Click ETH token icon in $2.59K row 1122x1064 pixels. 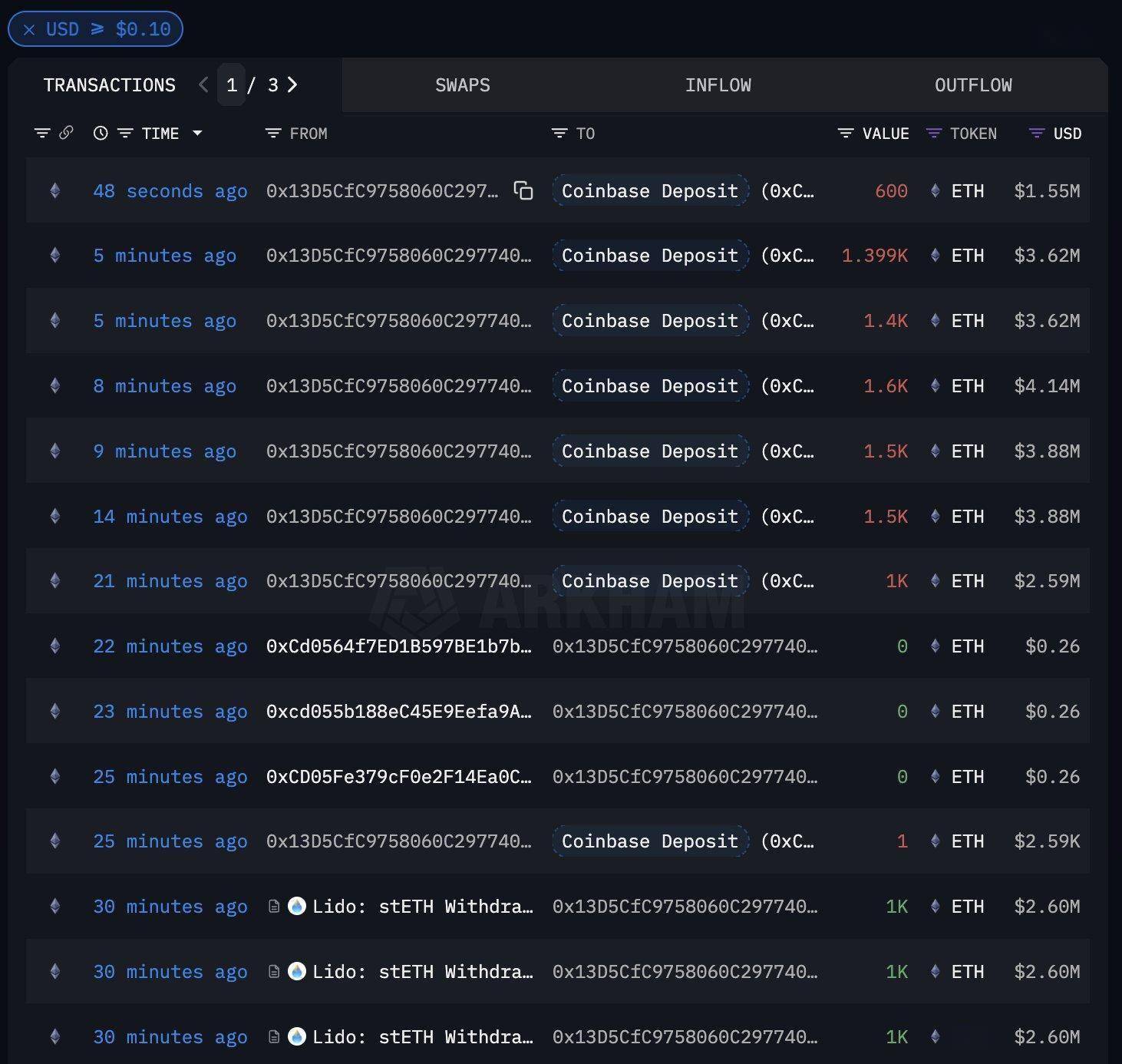(935, 841)
